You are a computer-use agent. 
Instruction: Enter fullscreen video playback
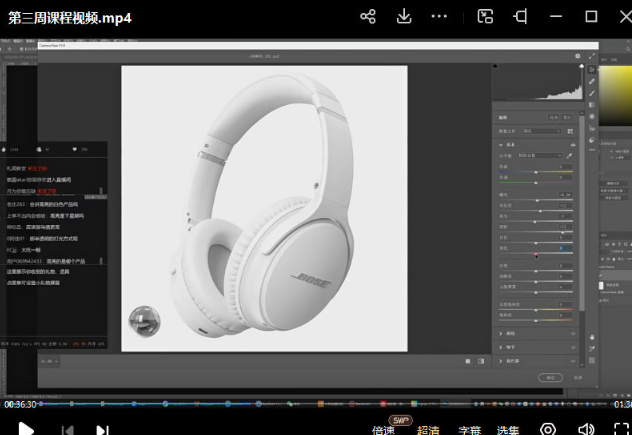622,429
